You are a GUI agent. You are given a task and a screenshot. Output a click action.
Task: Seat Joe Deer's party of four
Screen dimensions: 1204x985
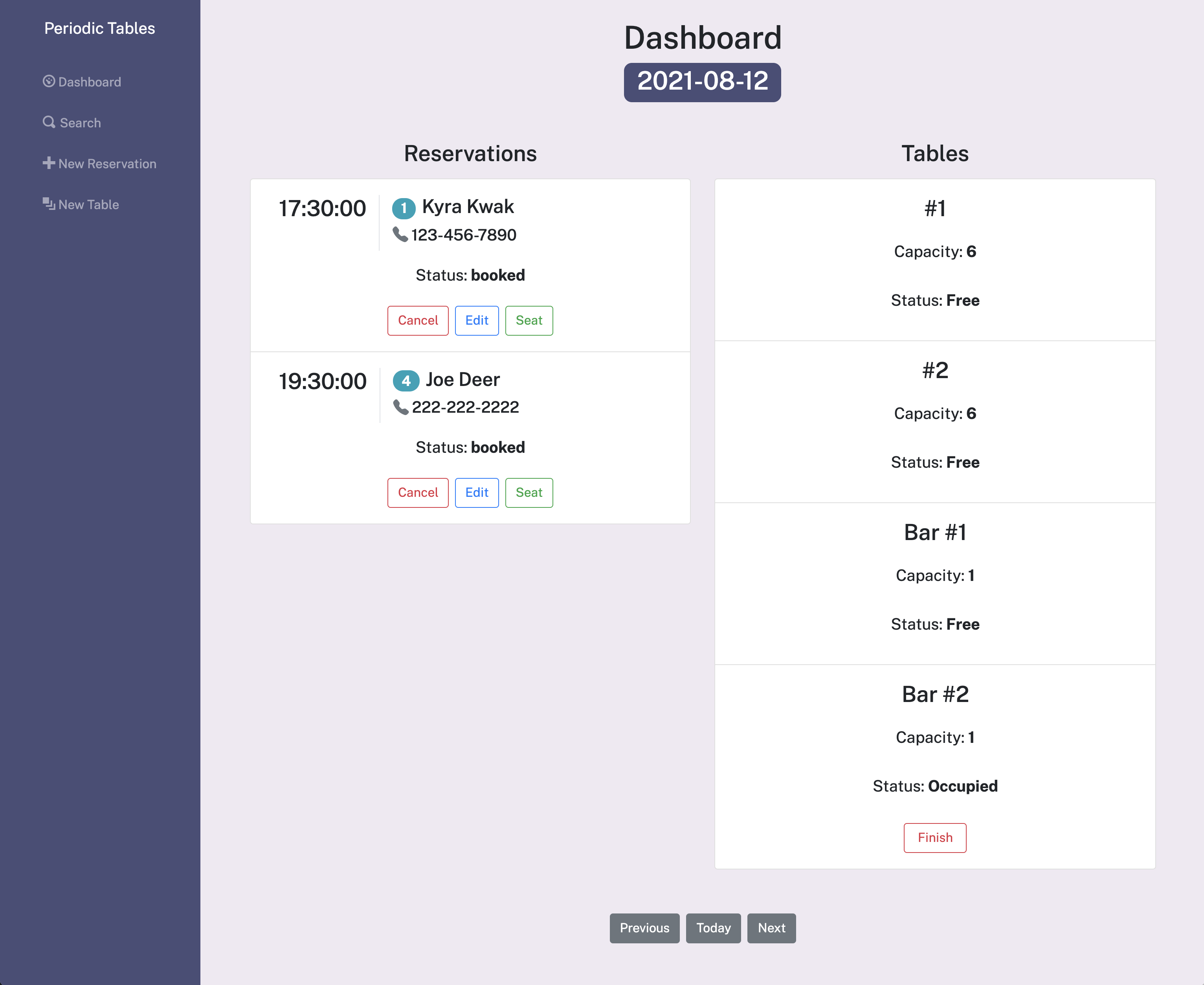529,492
